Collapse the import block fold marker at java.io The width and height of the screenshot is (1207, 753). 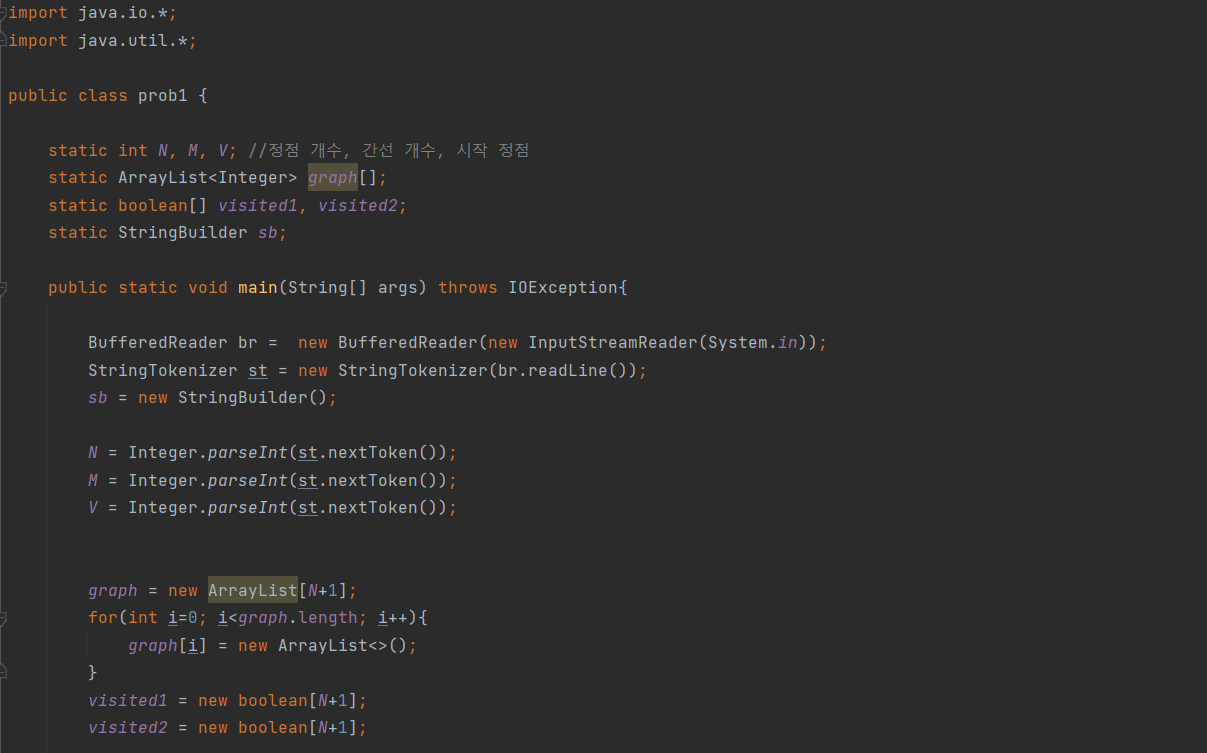pyautogui.click(x=3, y=13)
